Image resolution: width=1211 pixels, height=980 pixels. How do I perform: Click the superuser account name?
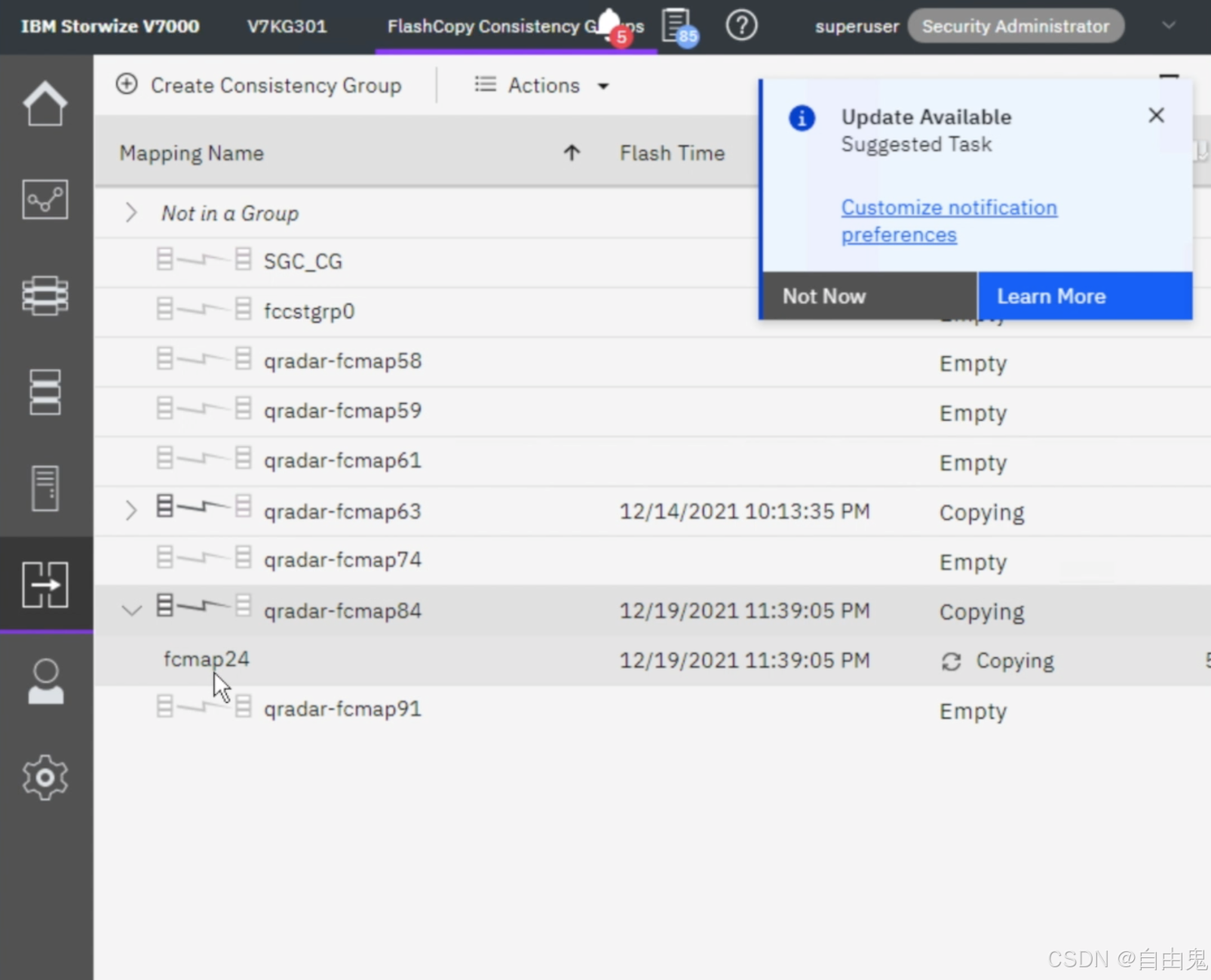click(x=857, y=26)
